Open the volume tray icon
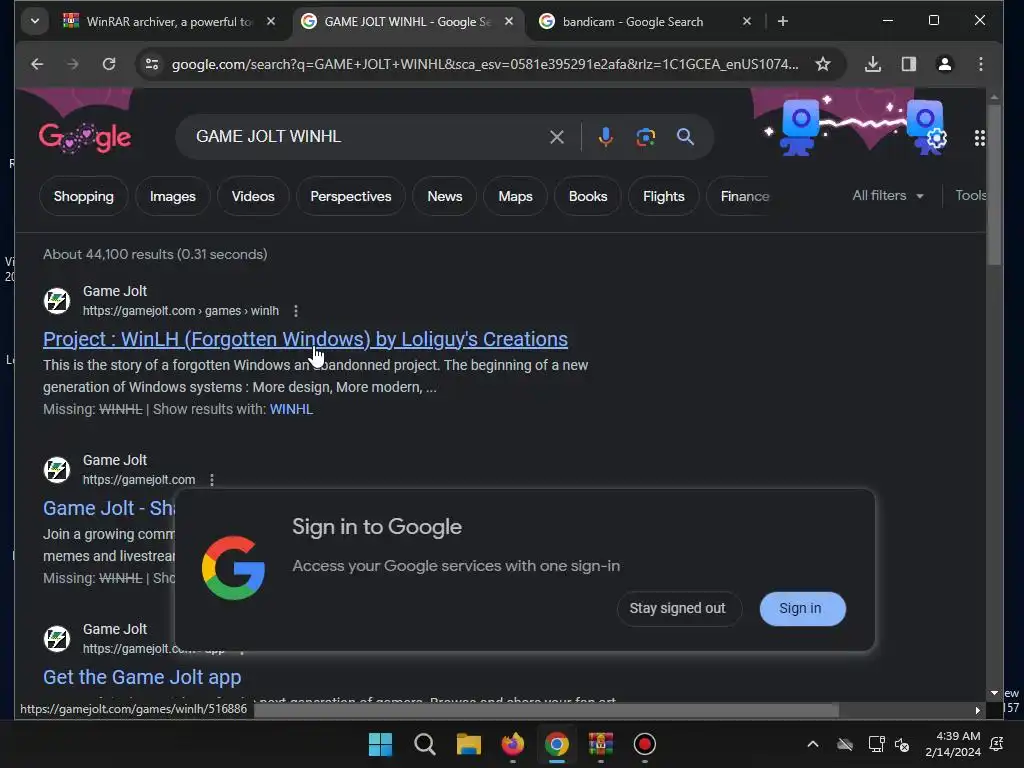1024x768 pixels. point(901,744)
